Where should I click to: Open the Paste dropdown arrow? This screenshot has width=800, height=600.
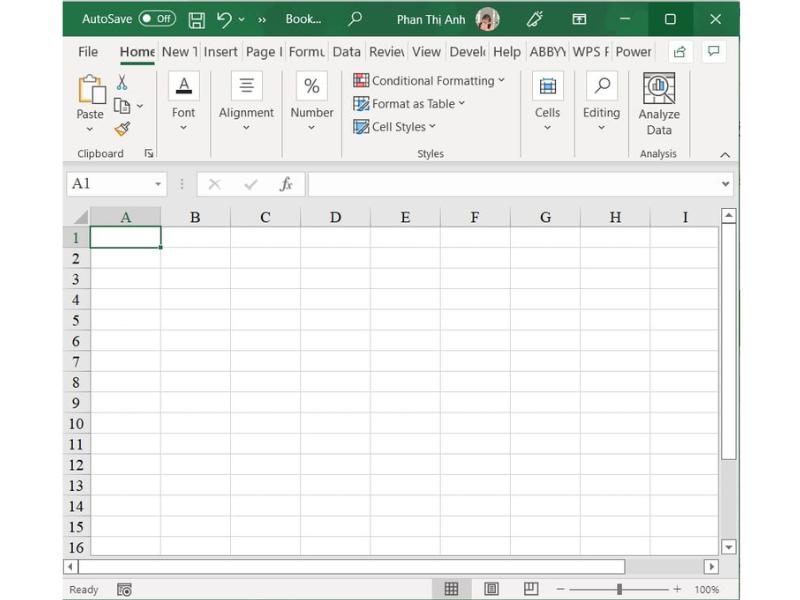90,128
